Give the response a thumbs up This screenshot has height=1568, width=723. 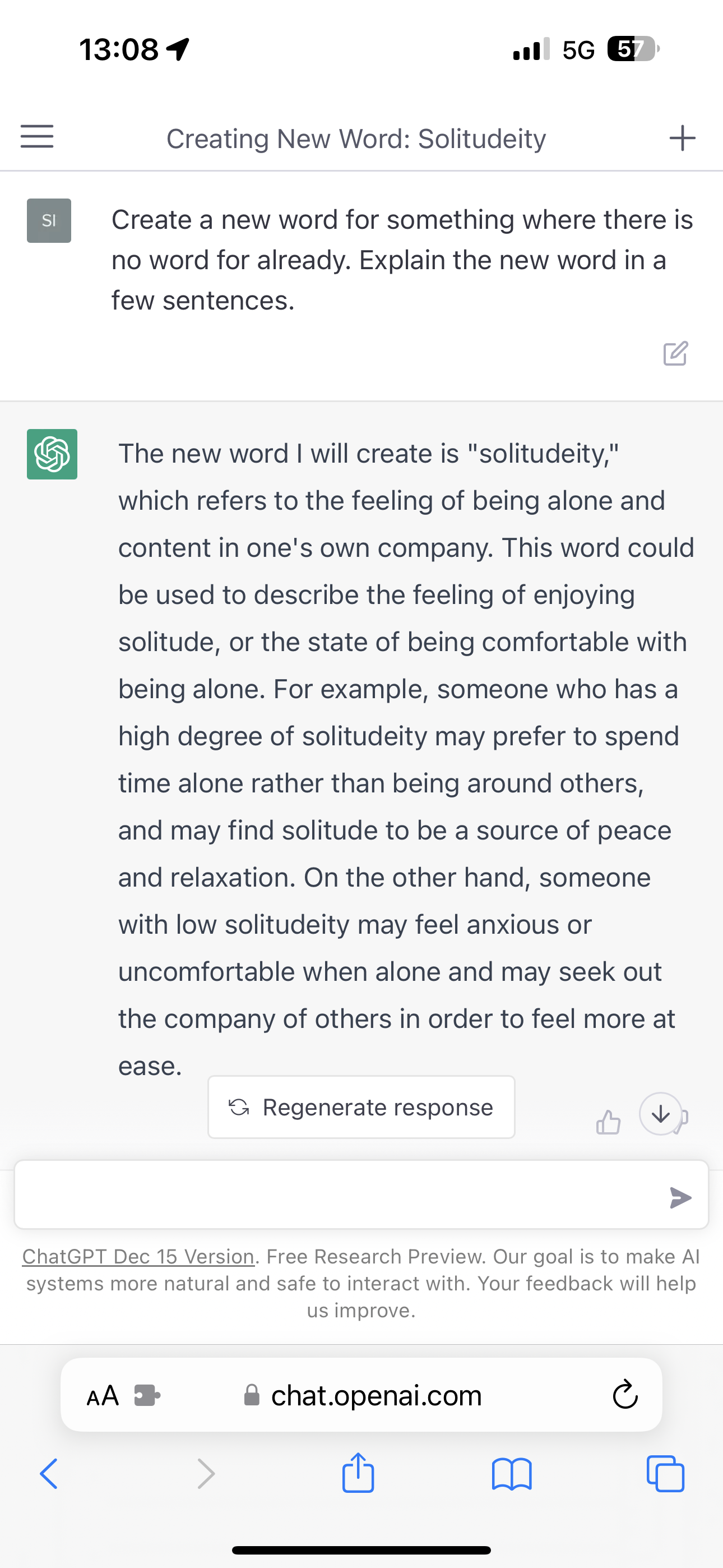point(608,1122)
